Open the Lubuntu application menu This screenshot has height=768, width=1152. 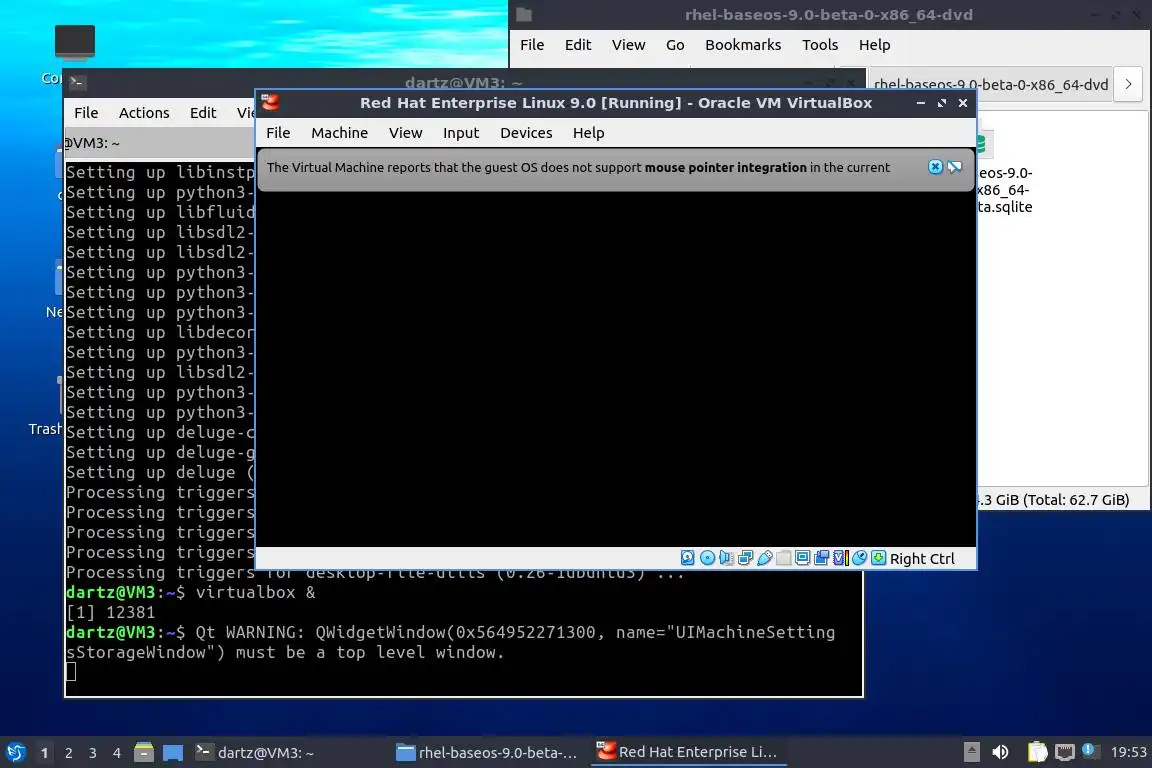coord(15,752)
